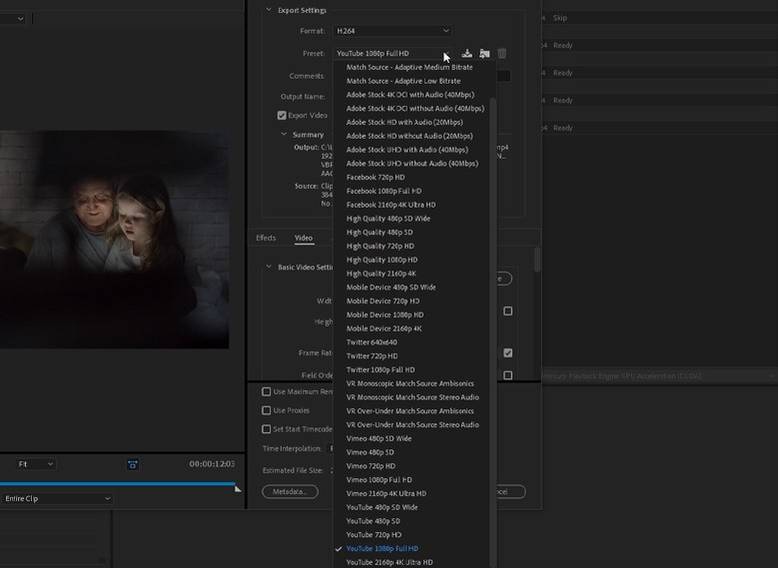Screen dimensions: 778x568
Task: Pick Facebook 1080p Full HD preset
Action: point(383,191)
